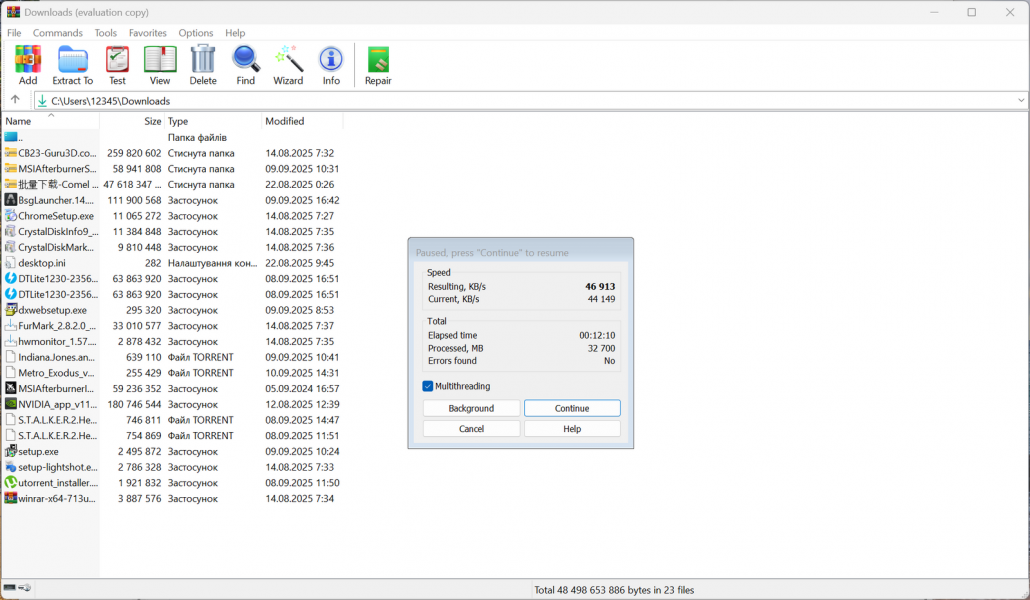Select ChromeSetup.exe in the file list

(x=56, y=216)
